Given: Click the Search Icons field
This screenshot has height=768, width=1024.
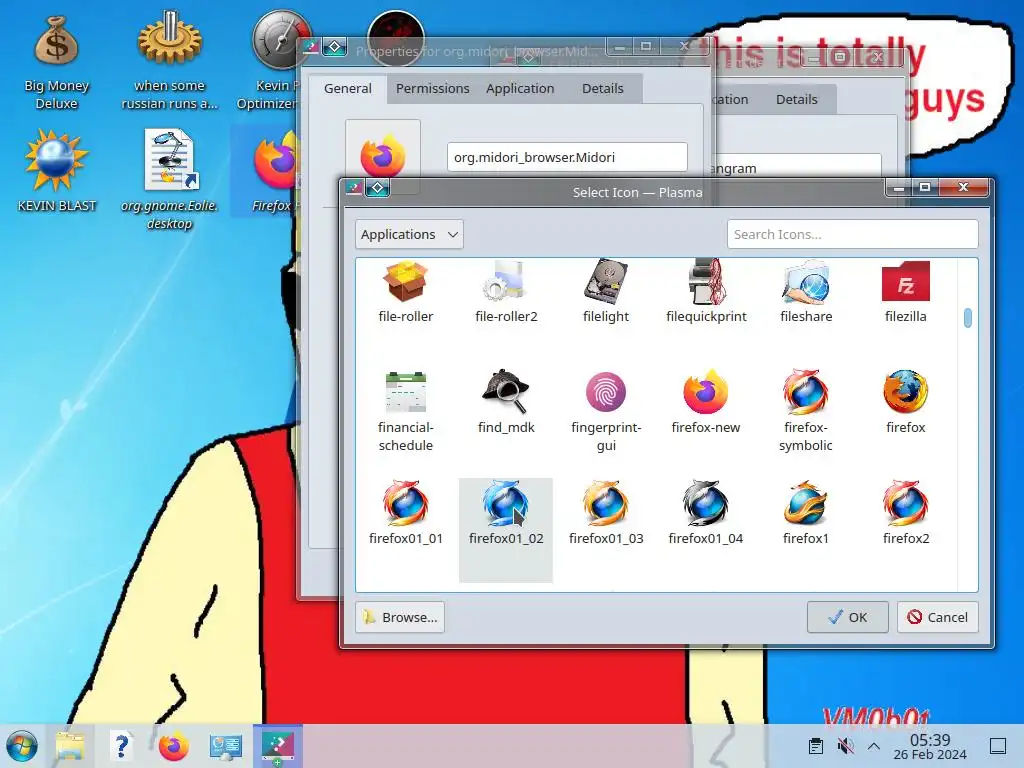Looking at the screenshot, I should point(852,234).
